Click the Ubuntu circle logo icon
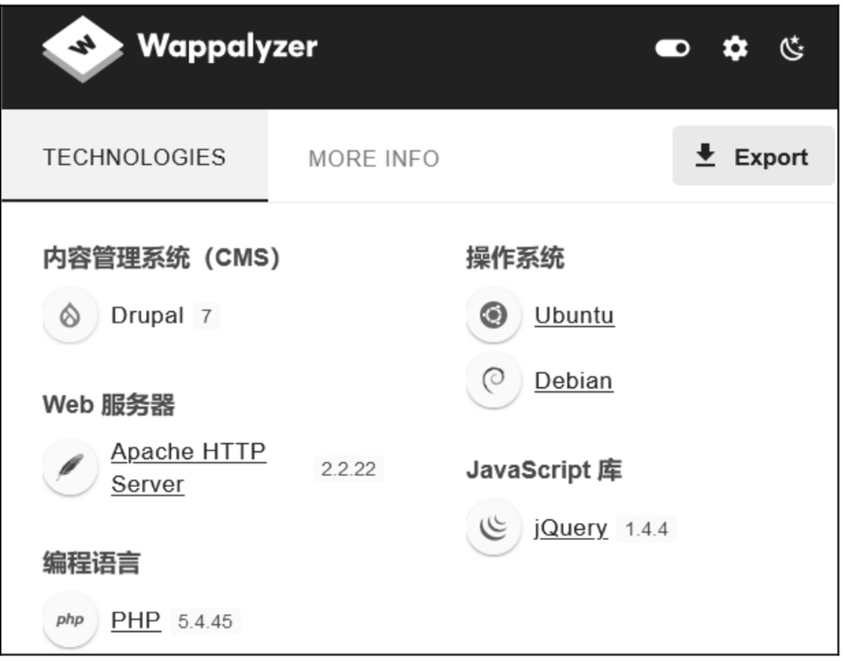 pos(494,315)
